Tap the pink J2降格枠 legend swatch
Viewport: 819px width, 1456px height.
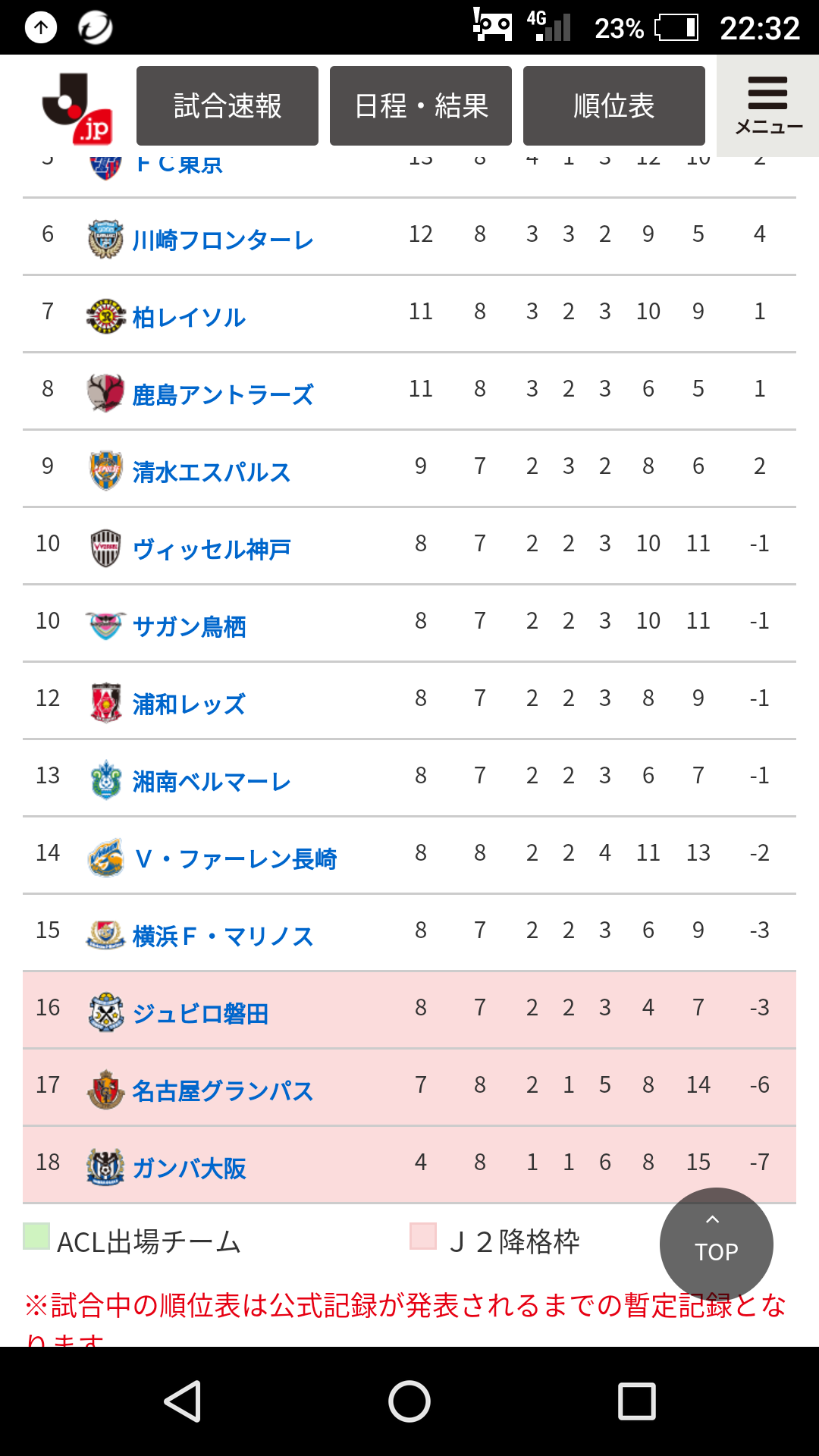tap(423, 1236)
